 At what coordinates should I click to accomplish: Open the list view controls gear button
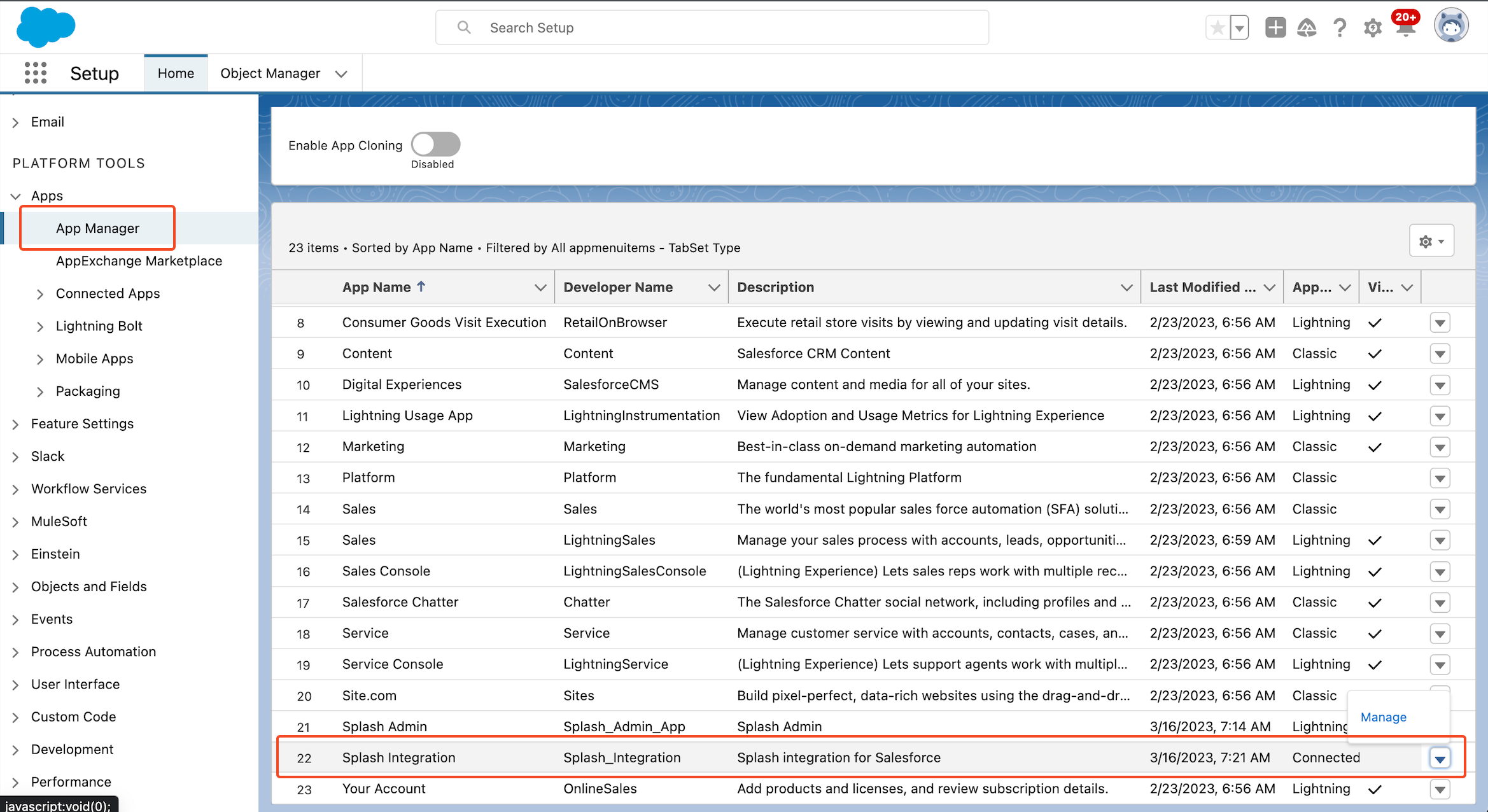[x=1431, y=241]
